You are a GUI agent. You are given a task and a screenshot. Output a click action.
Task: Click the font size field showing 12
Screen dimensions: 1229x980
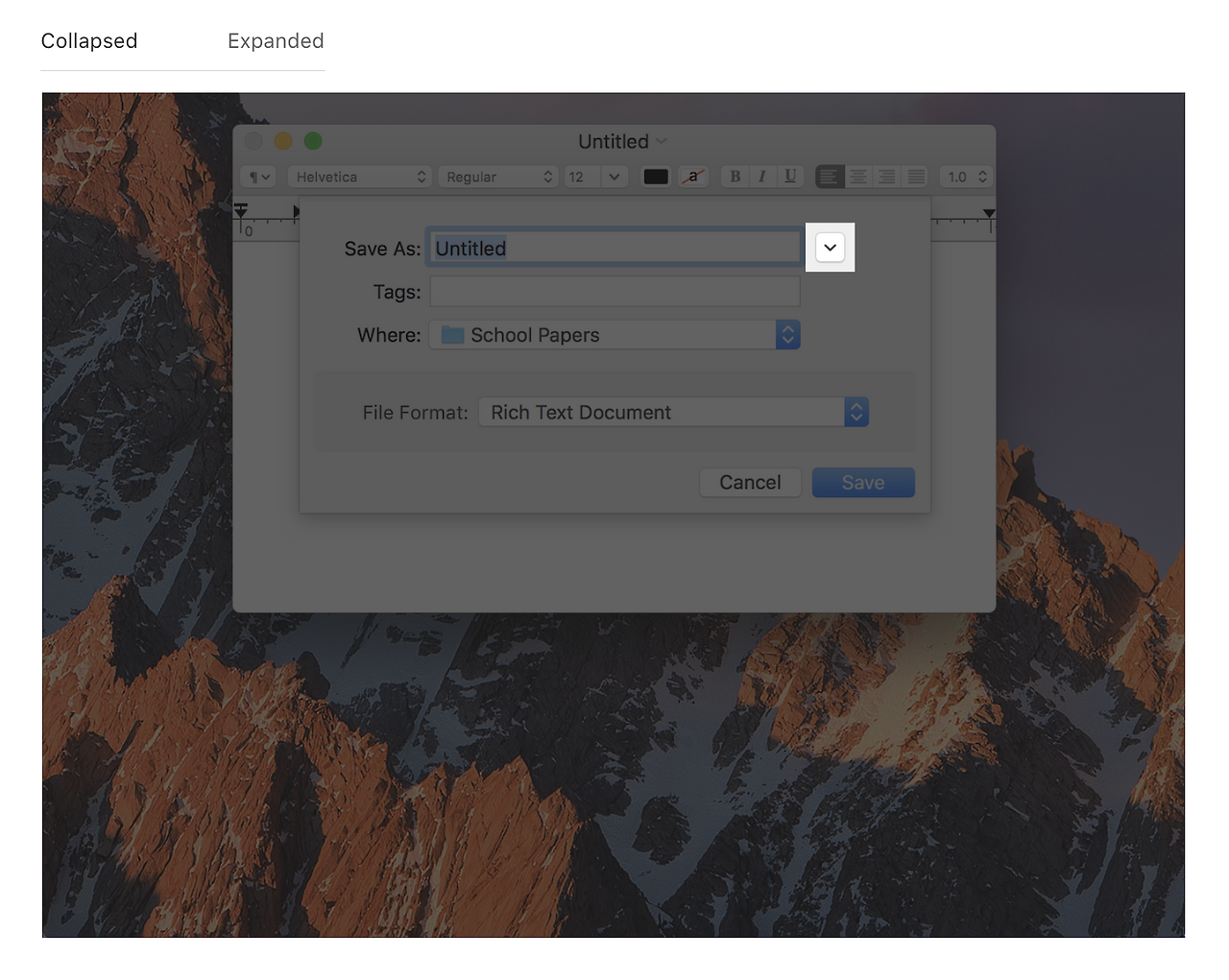click(x=581, y=177)
